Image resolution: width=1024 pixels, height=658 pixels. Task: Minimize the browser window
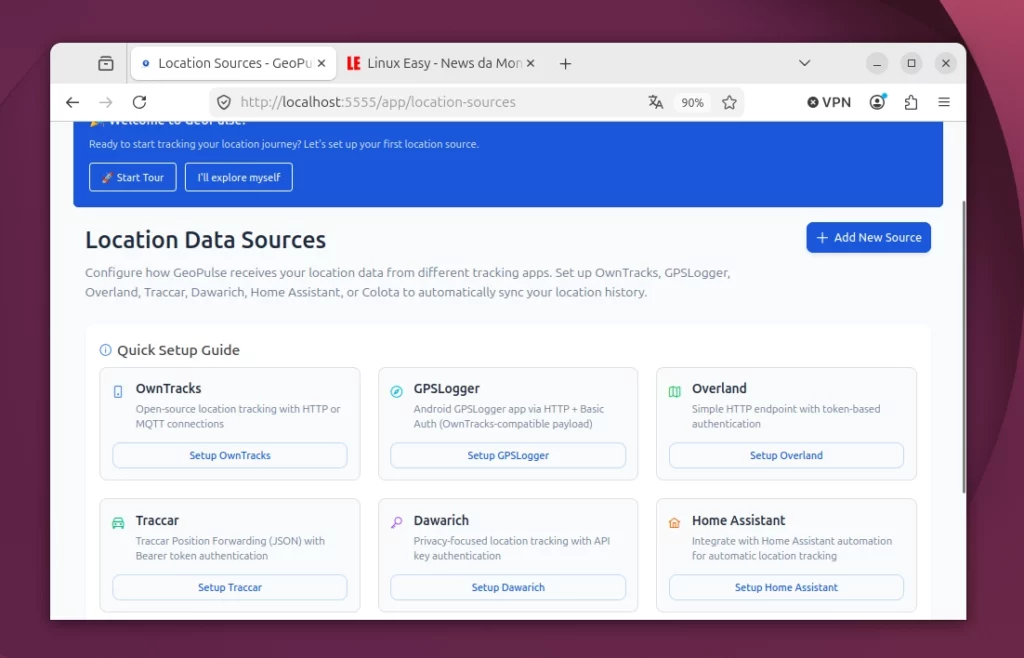[x=877, y=63]
